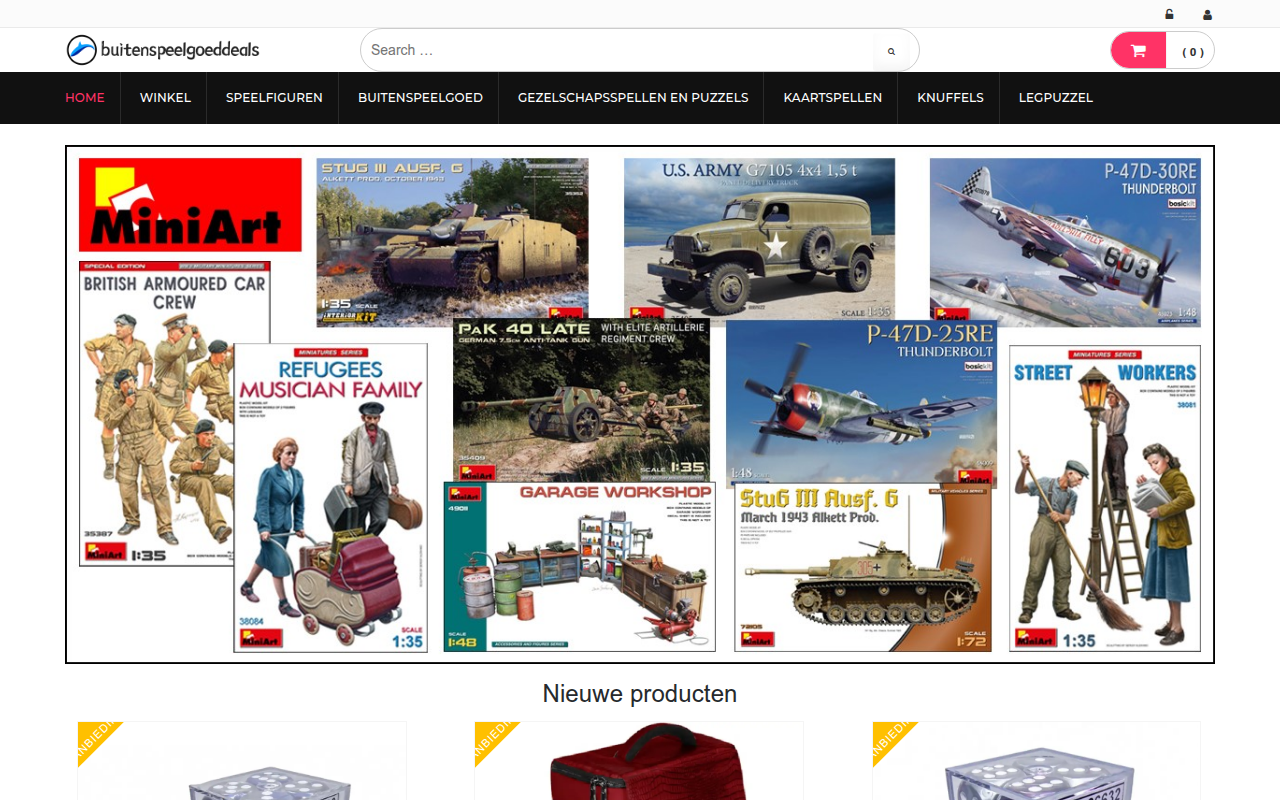The image size is (1280, 800).
Task: Click the MiniArt banner image
Action: [640, 404]
